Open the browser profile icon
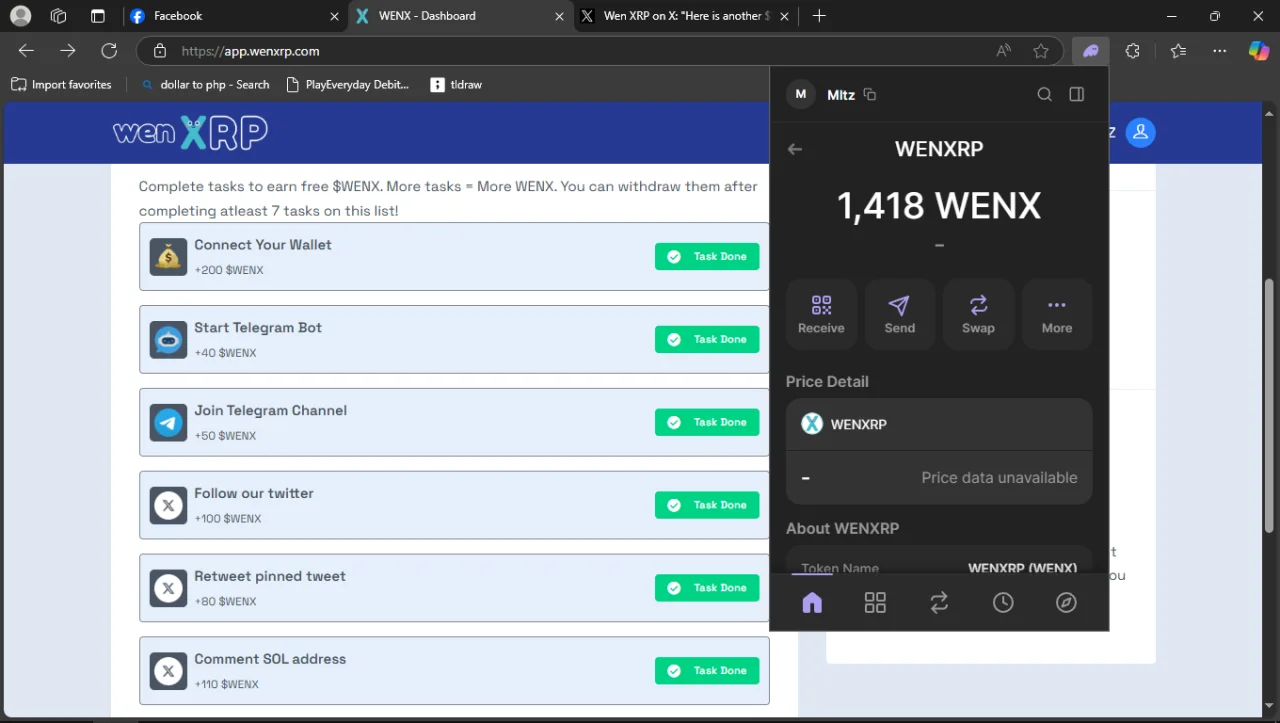The image size is (1280, 723). pos(20,16)
